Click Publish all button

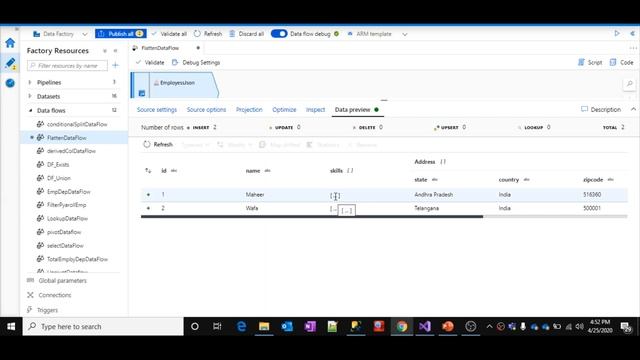pyautogui.click(x=120, y=34)
